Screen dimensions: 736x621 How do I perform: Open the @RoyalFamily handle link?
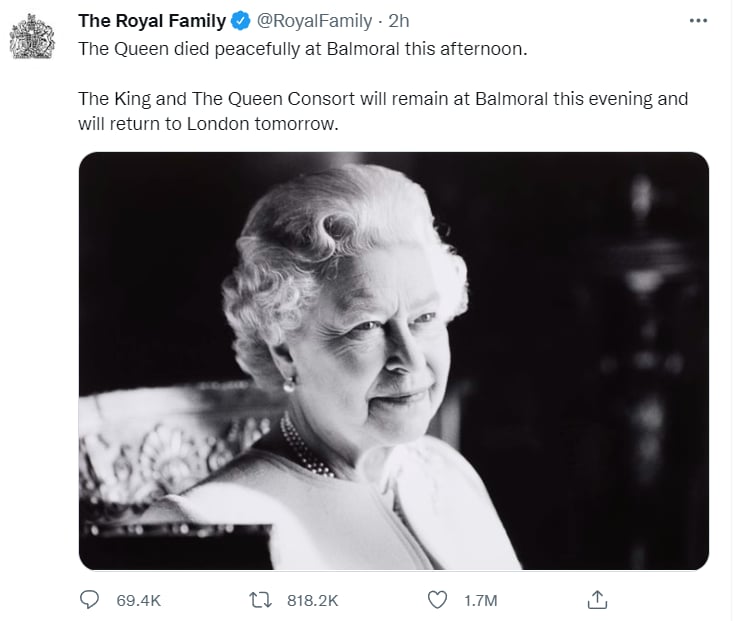point(314,21)
